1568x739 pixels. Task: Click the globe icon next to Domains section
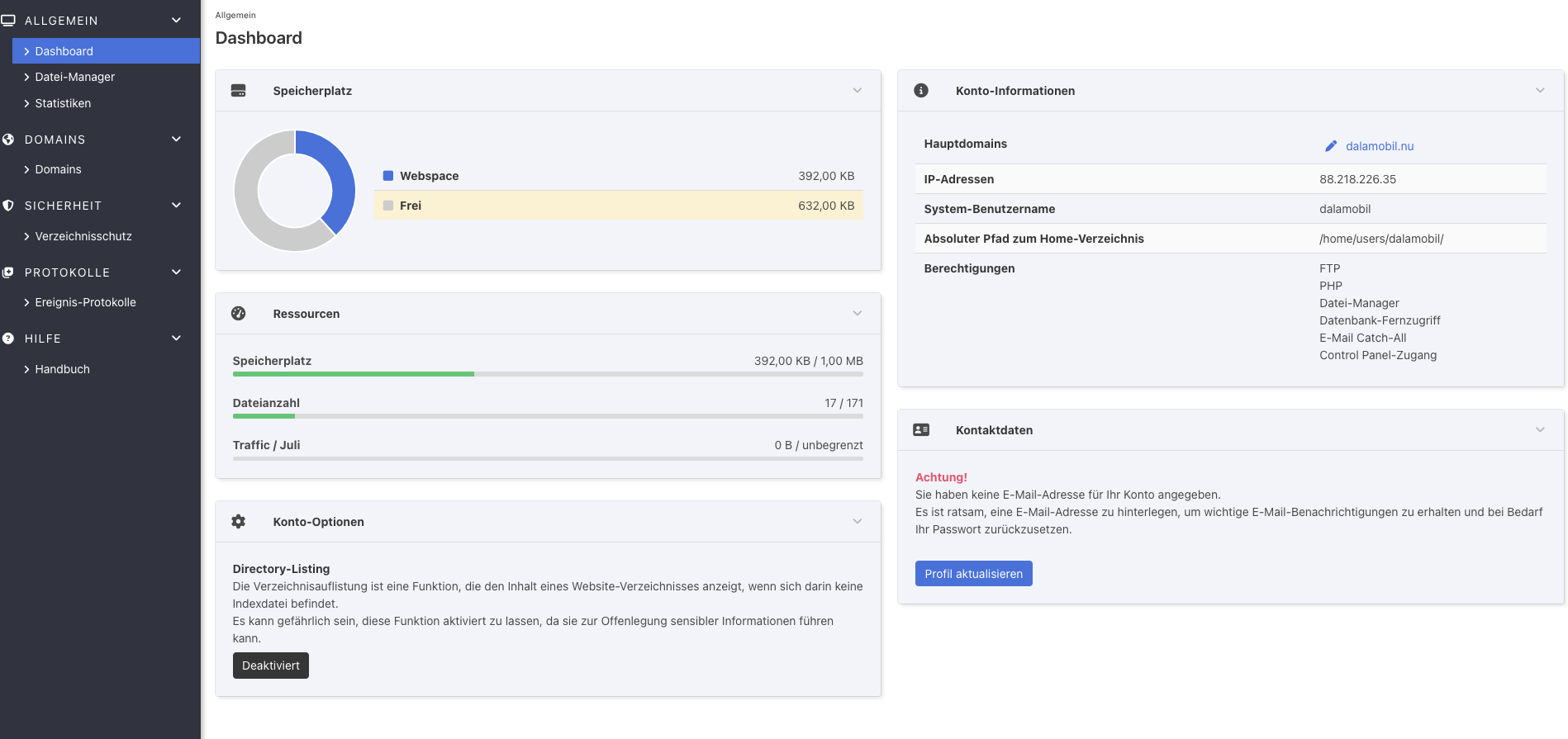click(x=8, y=140)
